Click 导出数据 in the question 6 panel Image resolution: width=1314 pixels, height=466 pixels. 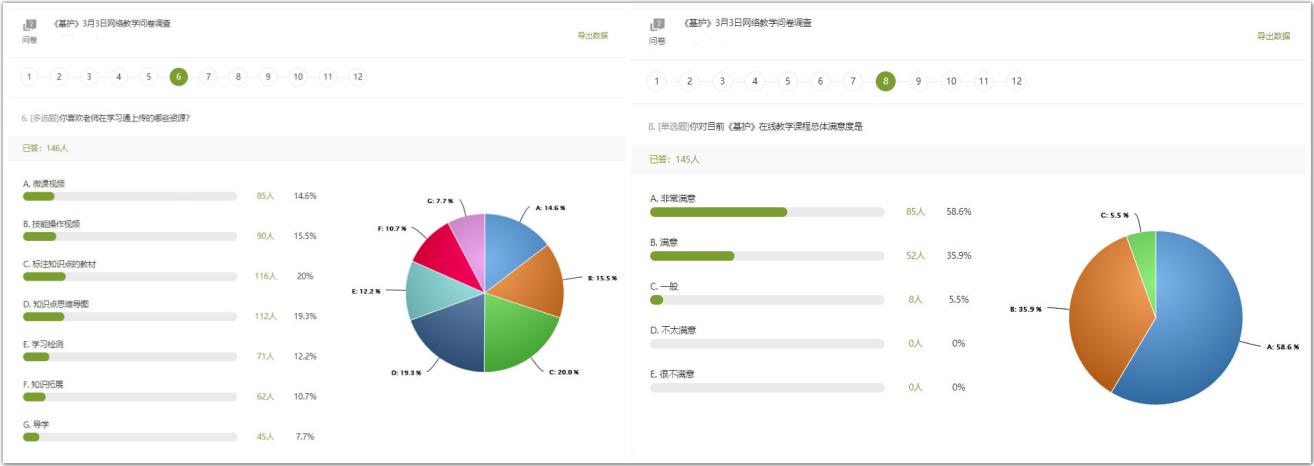click(x=592, y=35)
